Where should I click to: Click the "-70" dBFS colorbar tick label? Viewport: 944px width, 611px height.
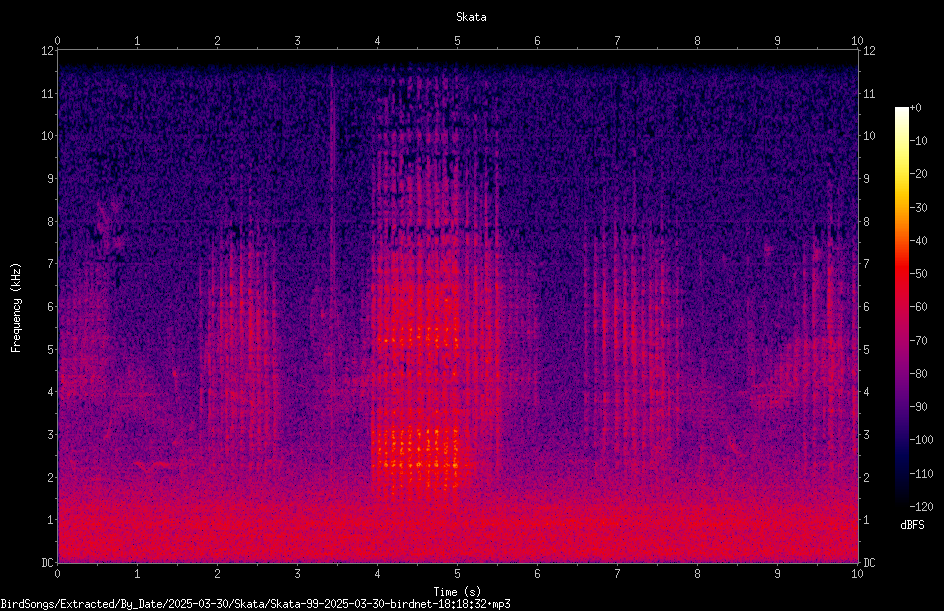coord(918,341)
